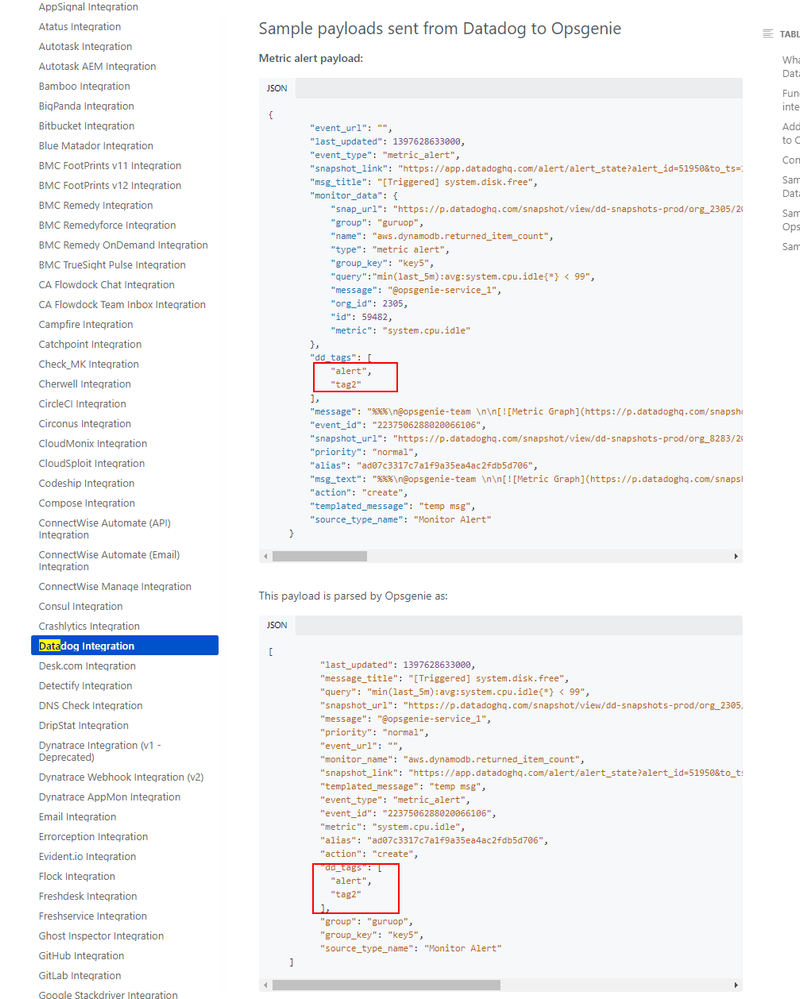Viewport: 800px width, 999px height.
Task: Open the Crashlytics Integration page
Action: click(89, 625)
